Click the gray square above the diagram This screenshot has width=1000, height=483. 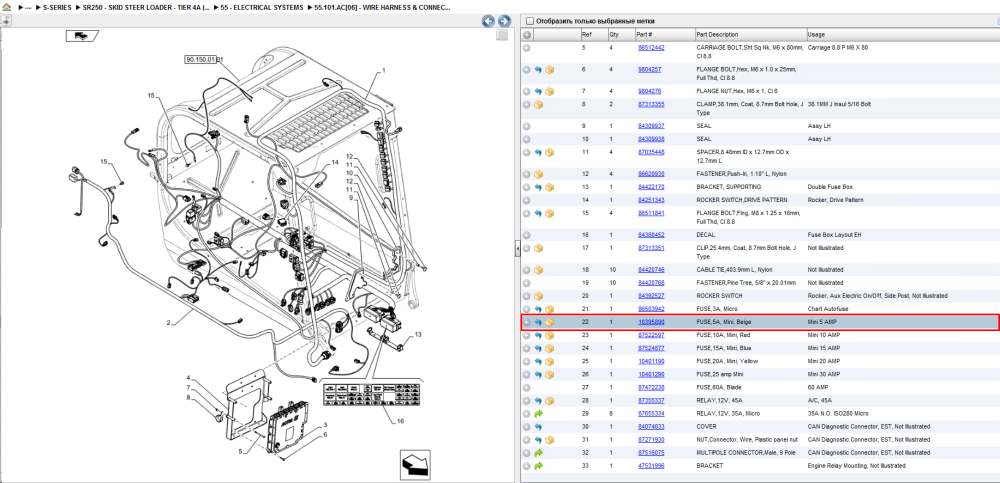pos(503,35)
